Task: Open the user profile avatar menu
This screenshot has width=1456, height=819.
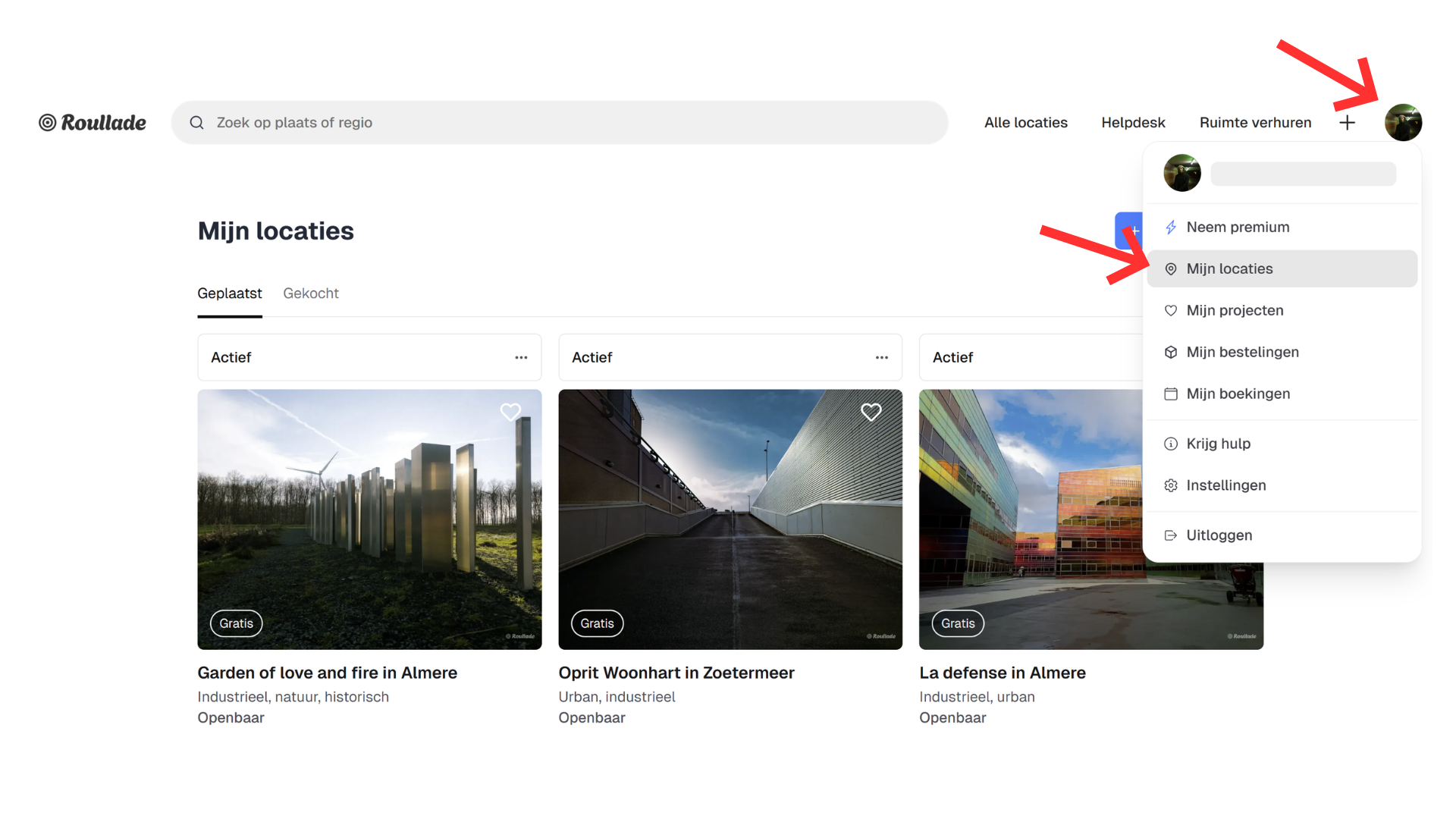Action: pos(1402,123)
